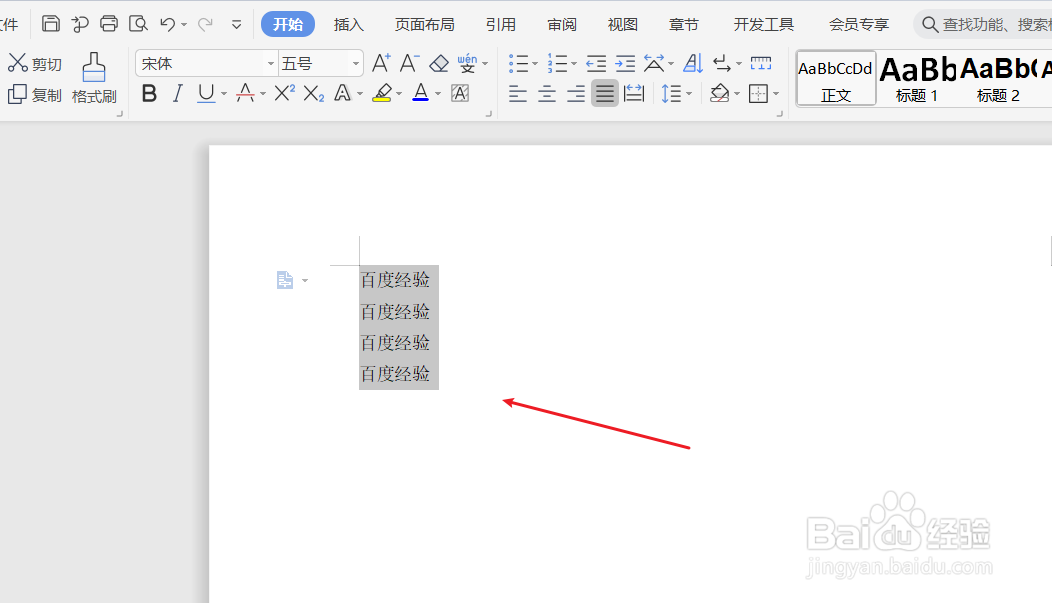Align text left
This screenshot has width=1052, height=603.
(x=518, y=94)
